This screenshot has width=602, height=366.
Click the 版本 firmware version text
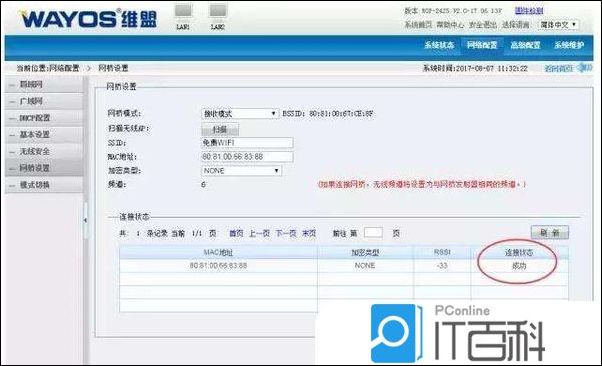453,11
